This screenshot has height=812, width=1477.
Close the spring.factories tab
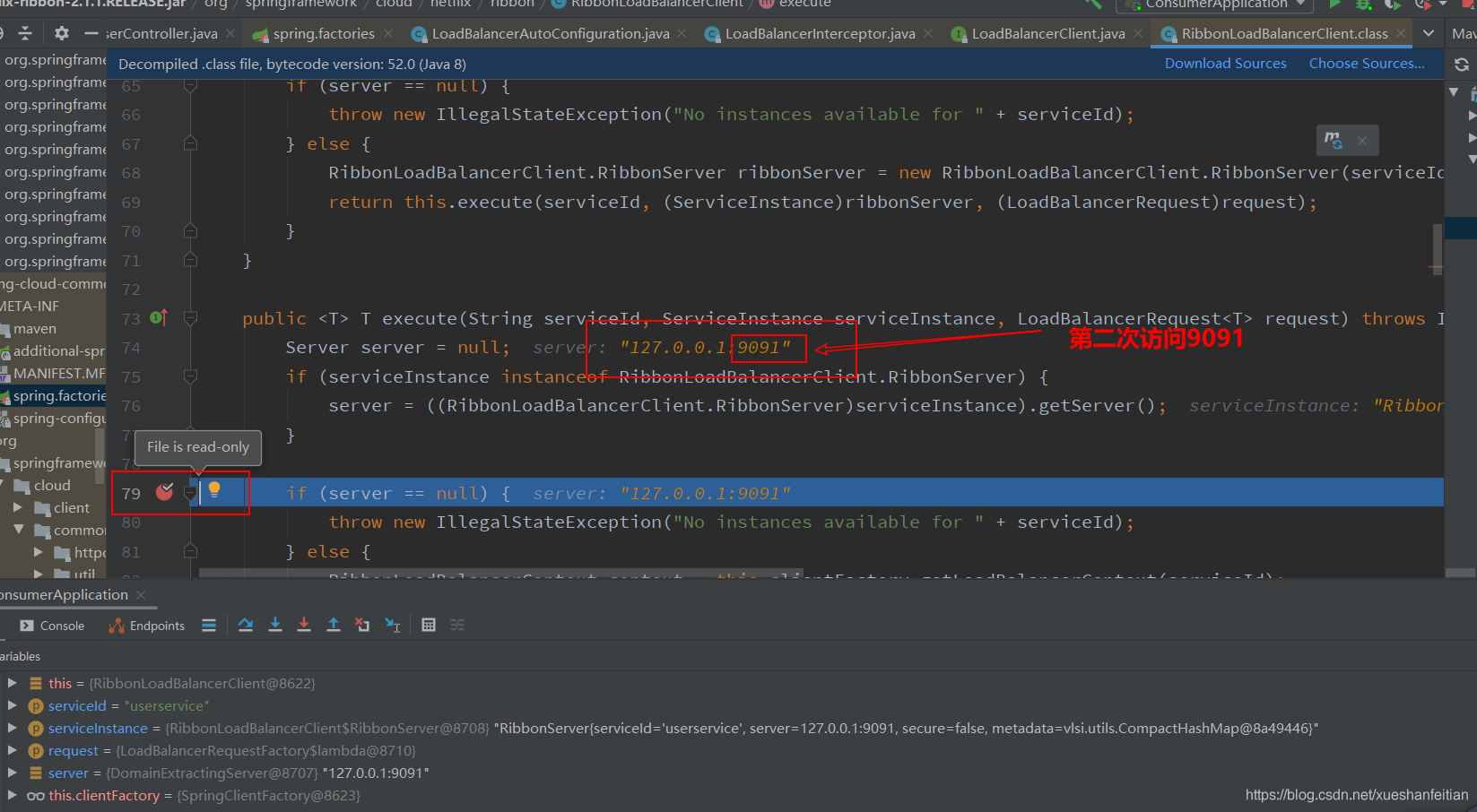pyautogui.click(x=388, y=33)
